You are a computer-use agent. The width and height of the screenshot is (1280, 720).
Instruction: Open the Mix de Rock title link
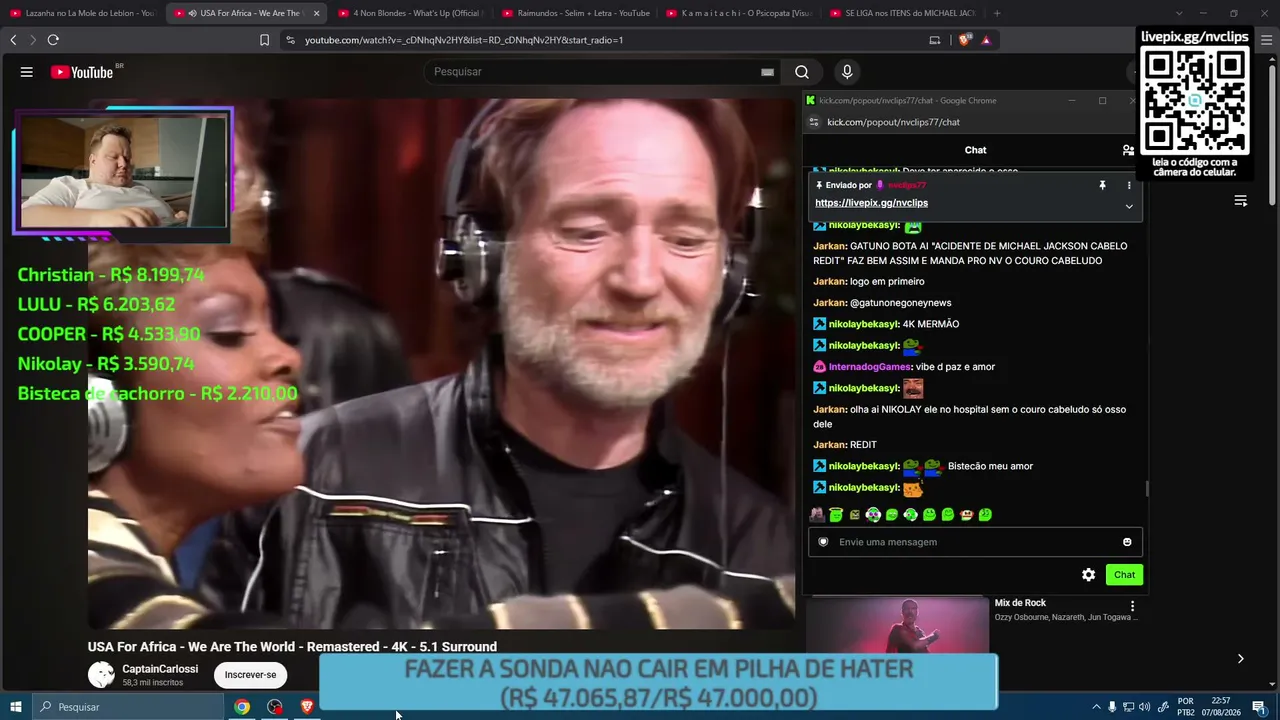tap(1020, 603)
